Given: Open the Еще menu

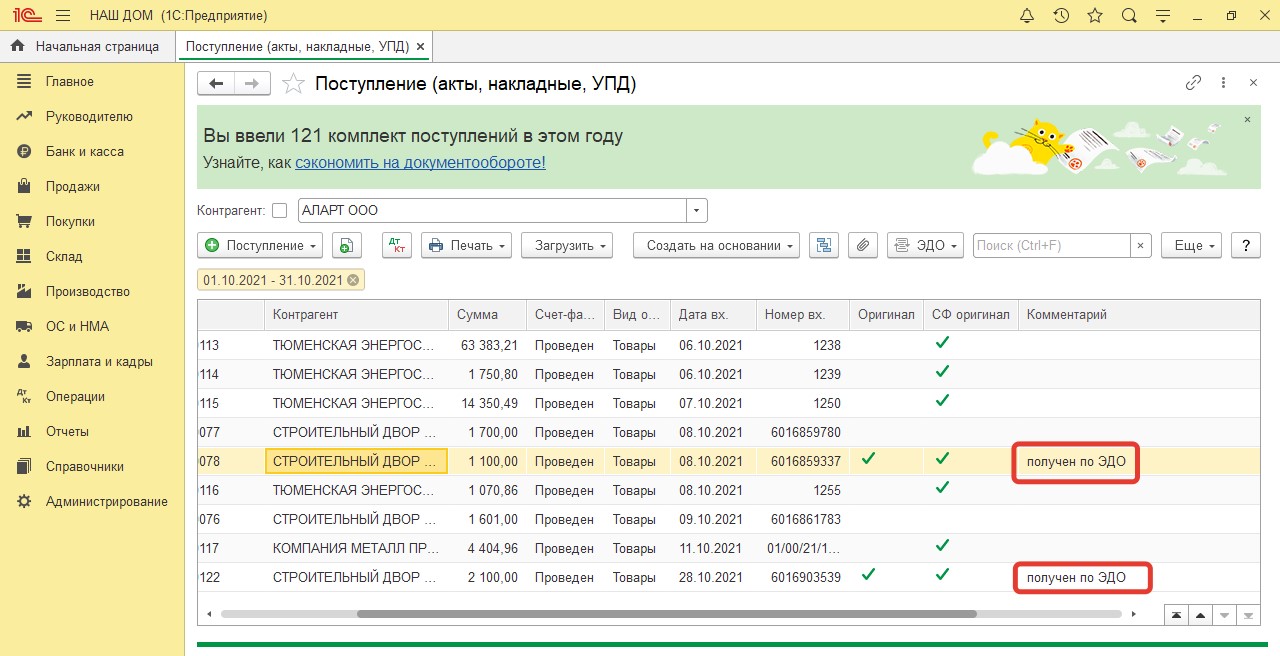Looking at the screenshot, I should click(x=1192, y=245).
